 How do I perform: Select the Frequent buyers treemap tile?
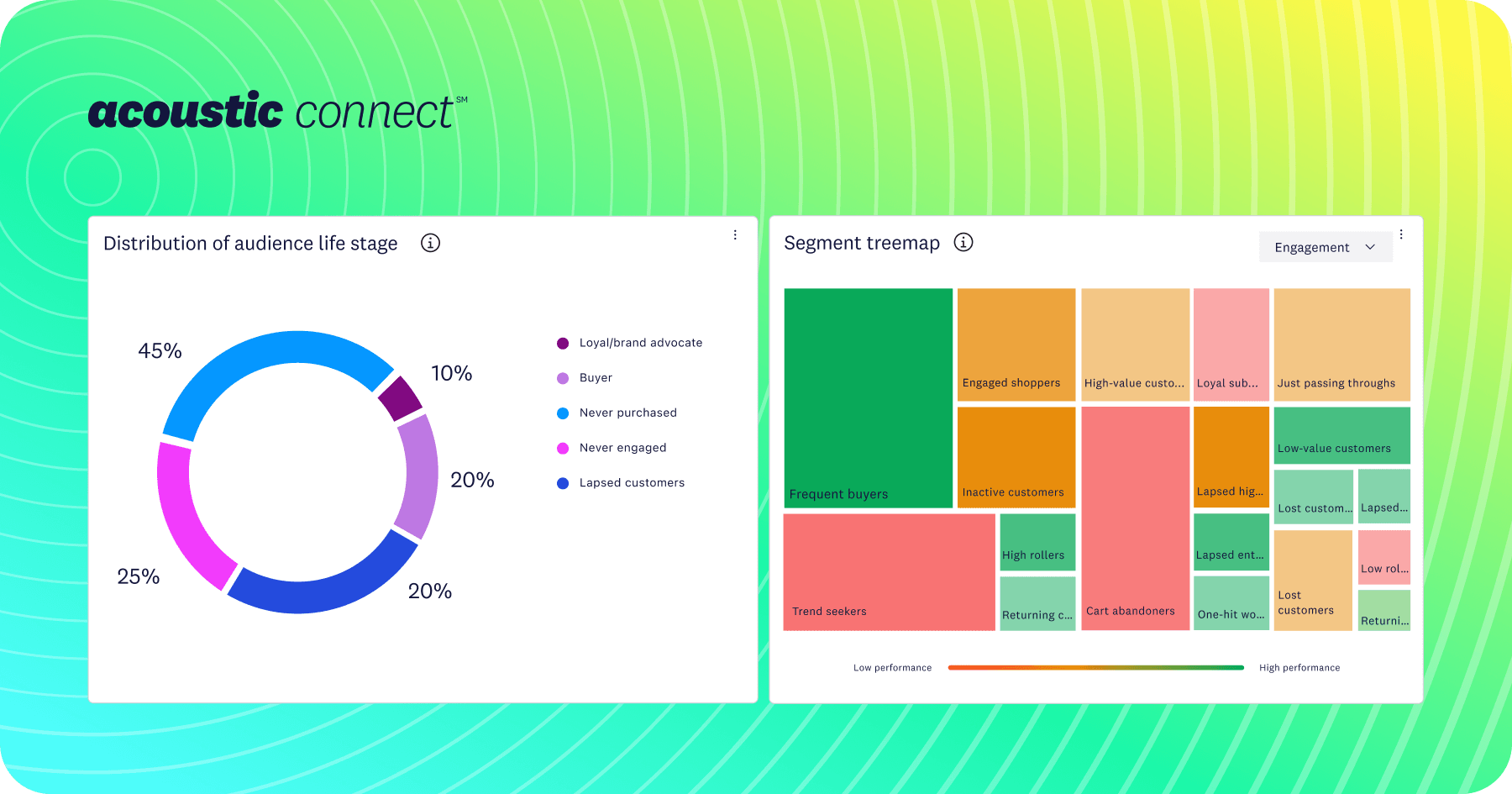click(x=868, y=397)
